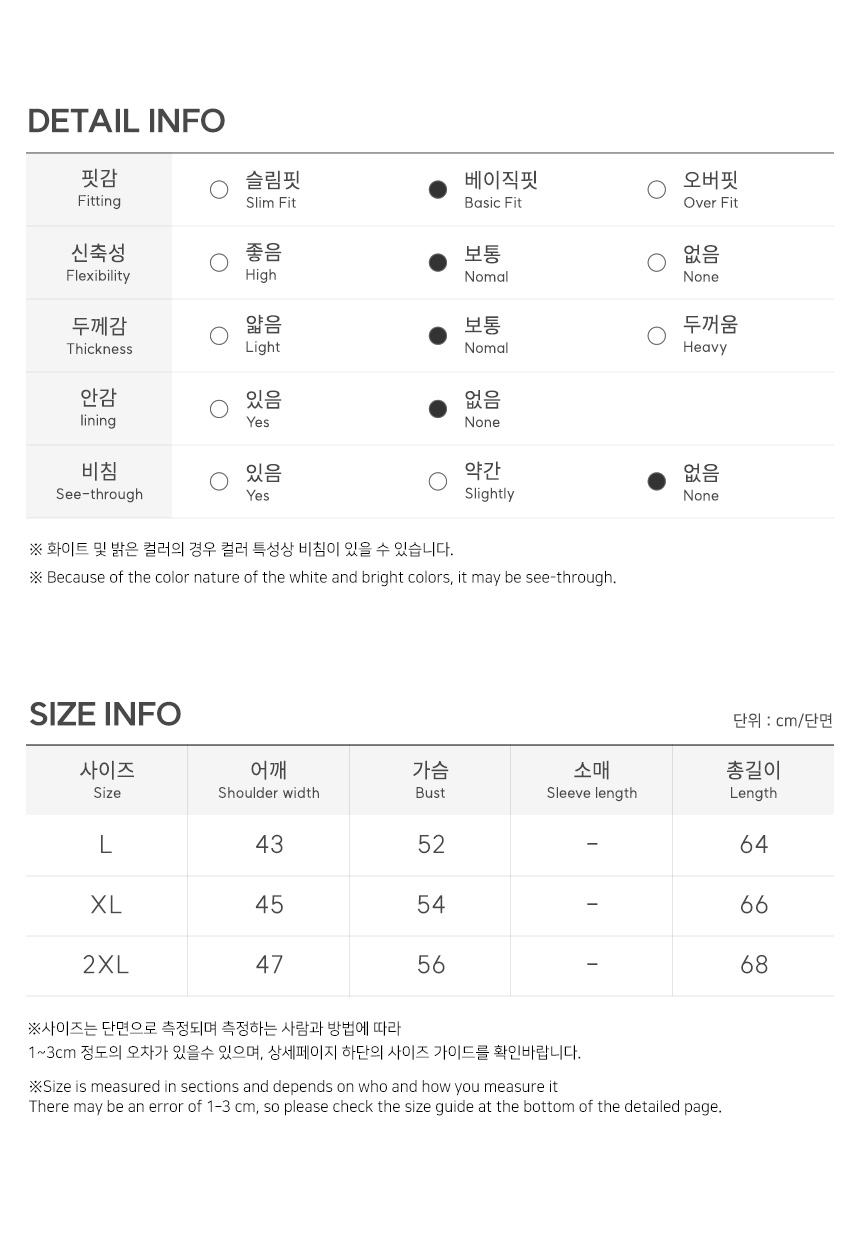Viewport: 860px width, 1236px height.
Task: Select Nomal flexibility radio option
Action: click(x=438, y=263)
